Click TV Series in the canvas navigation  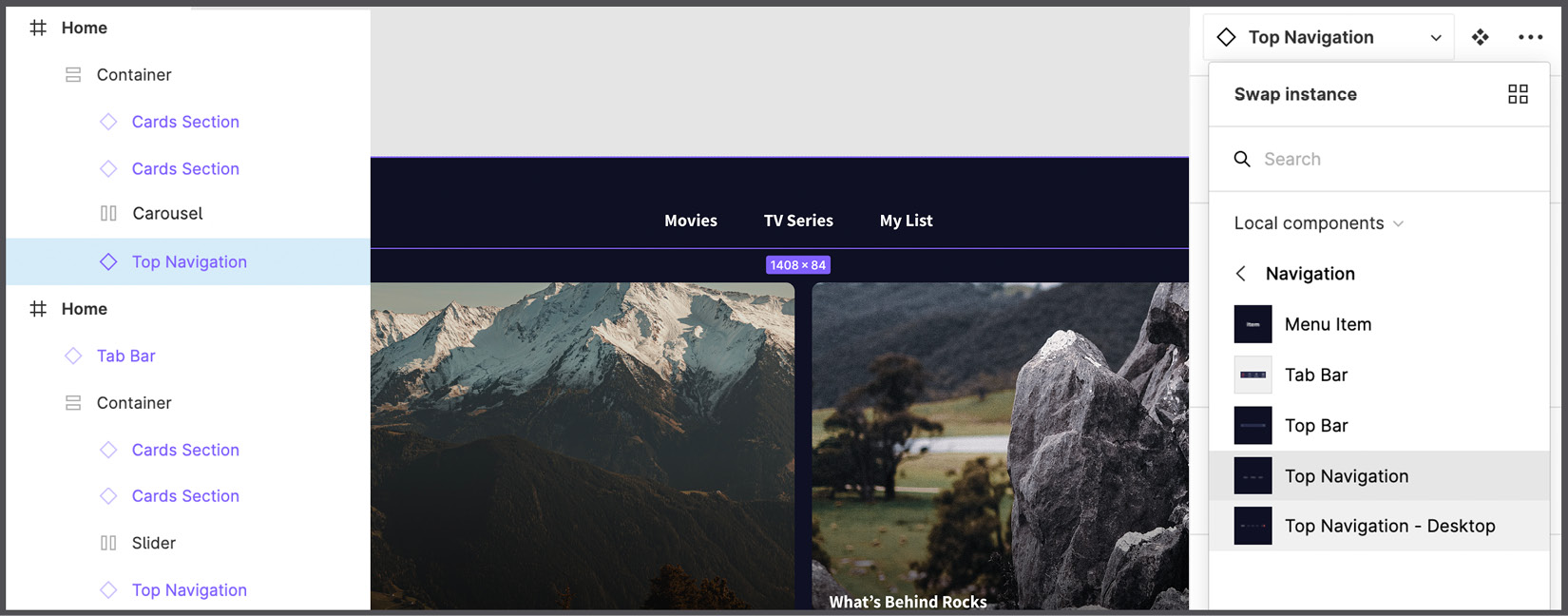point(798,221)
